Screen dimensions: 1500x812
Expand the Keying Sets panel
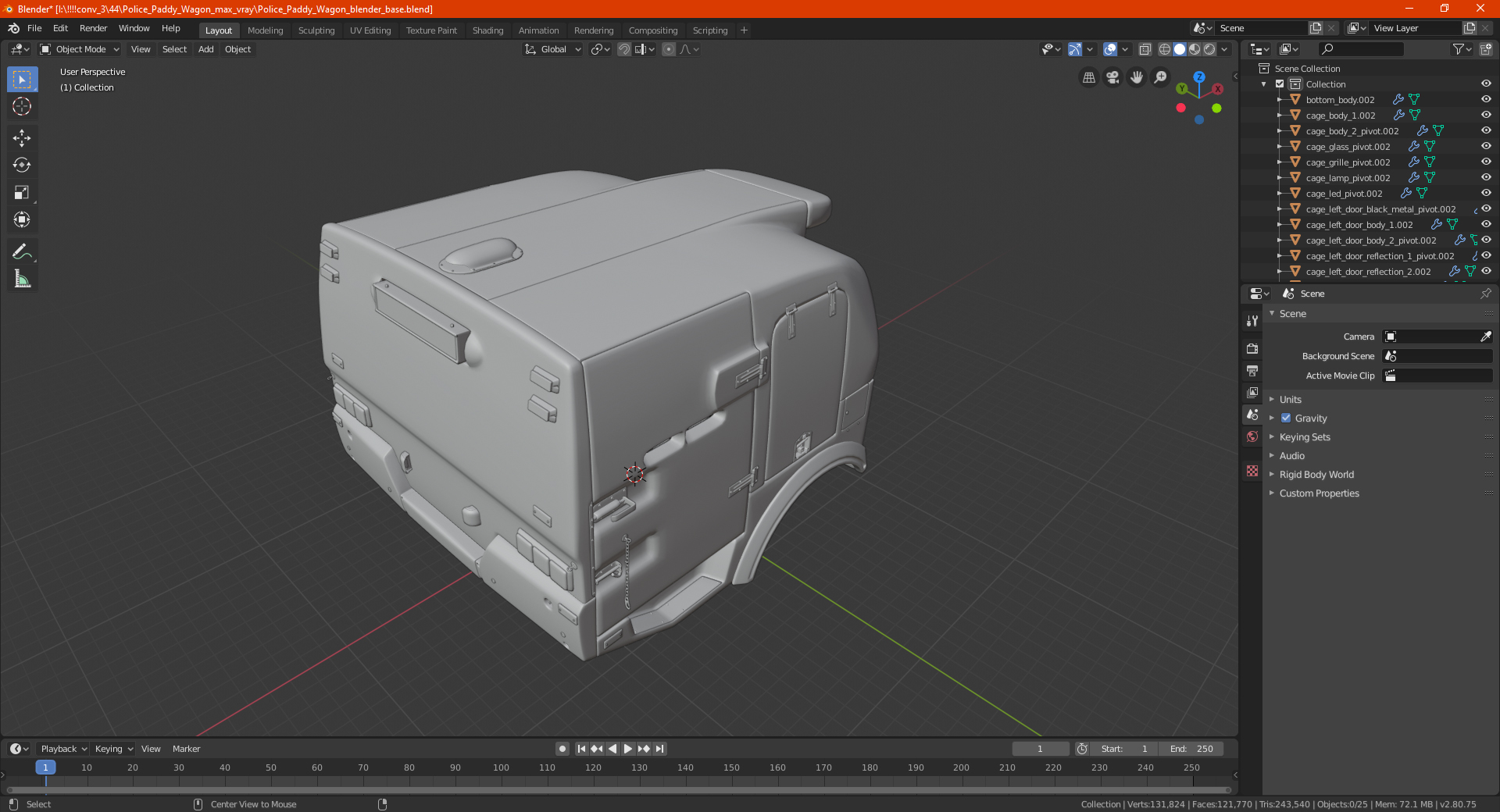(1305, 437)
